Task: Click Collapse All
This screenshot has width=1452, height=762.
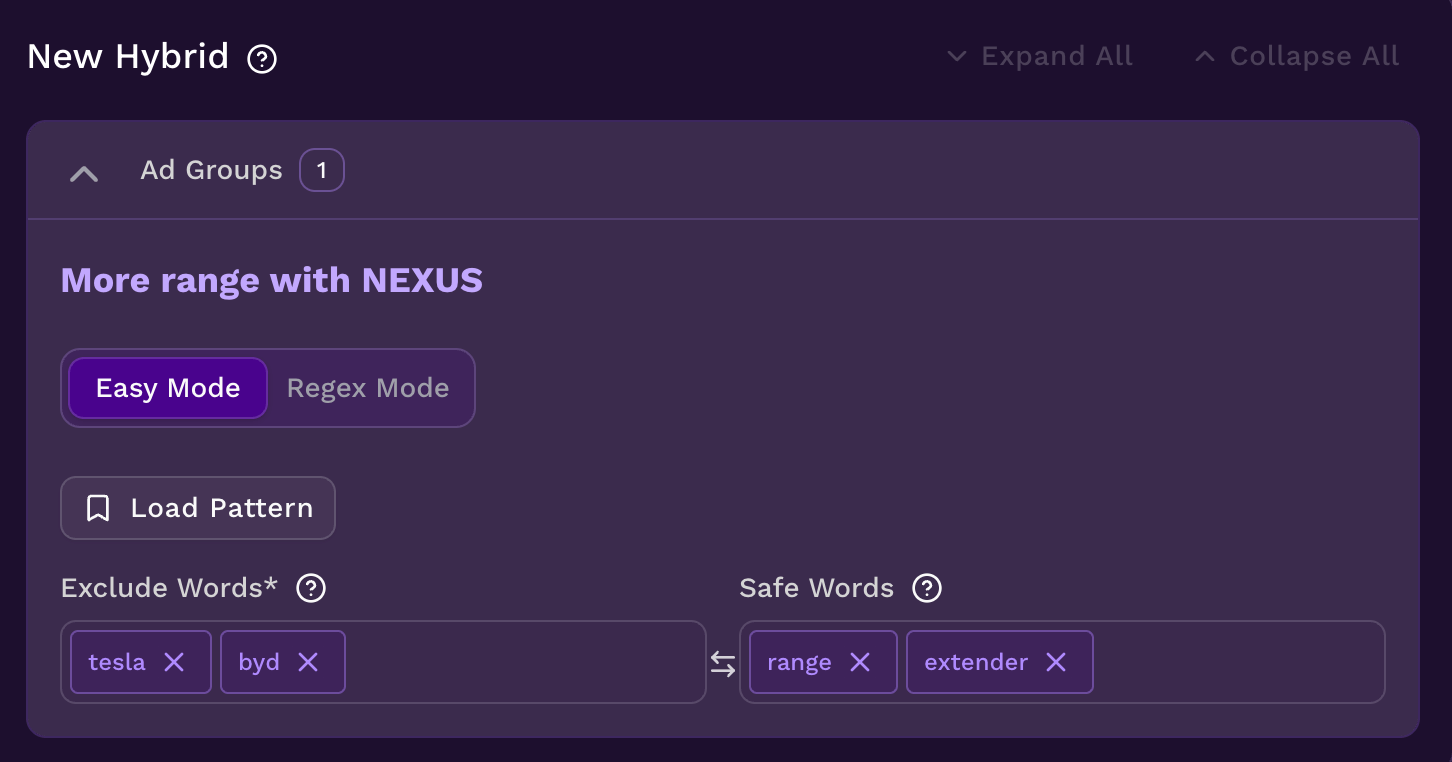Action: click(1297, 56)
